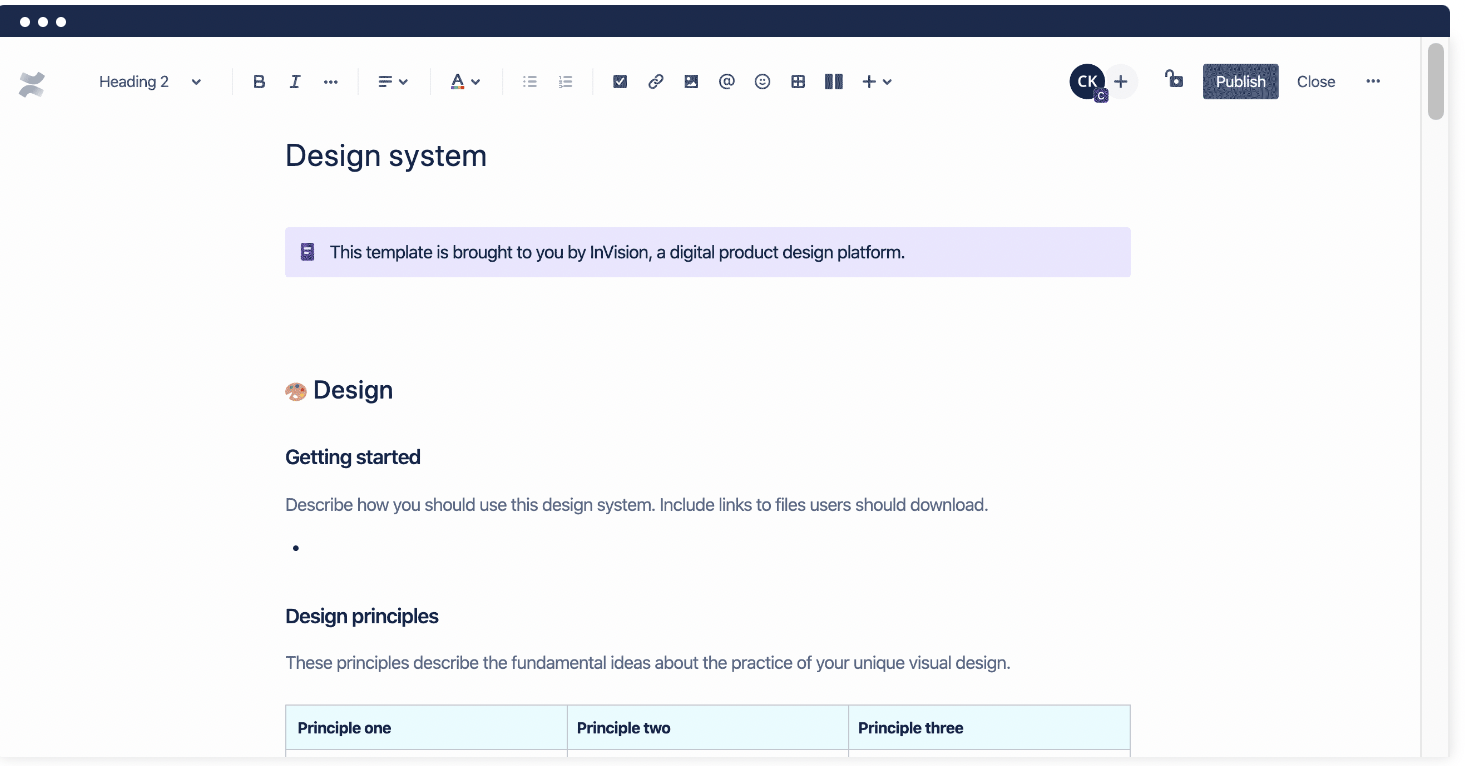
Task: Mention a user with the @ icon
Action: tap(727, 81)
